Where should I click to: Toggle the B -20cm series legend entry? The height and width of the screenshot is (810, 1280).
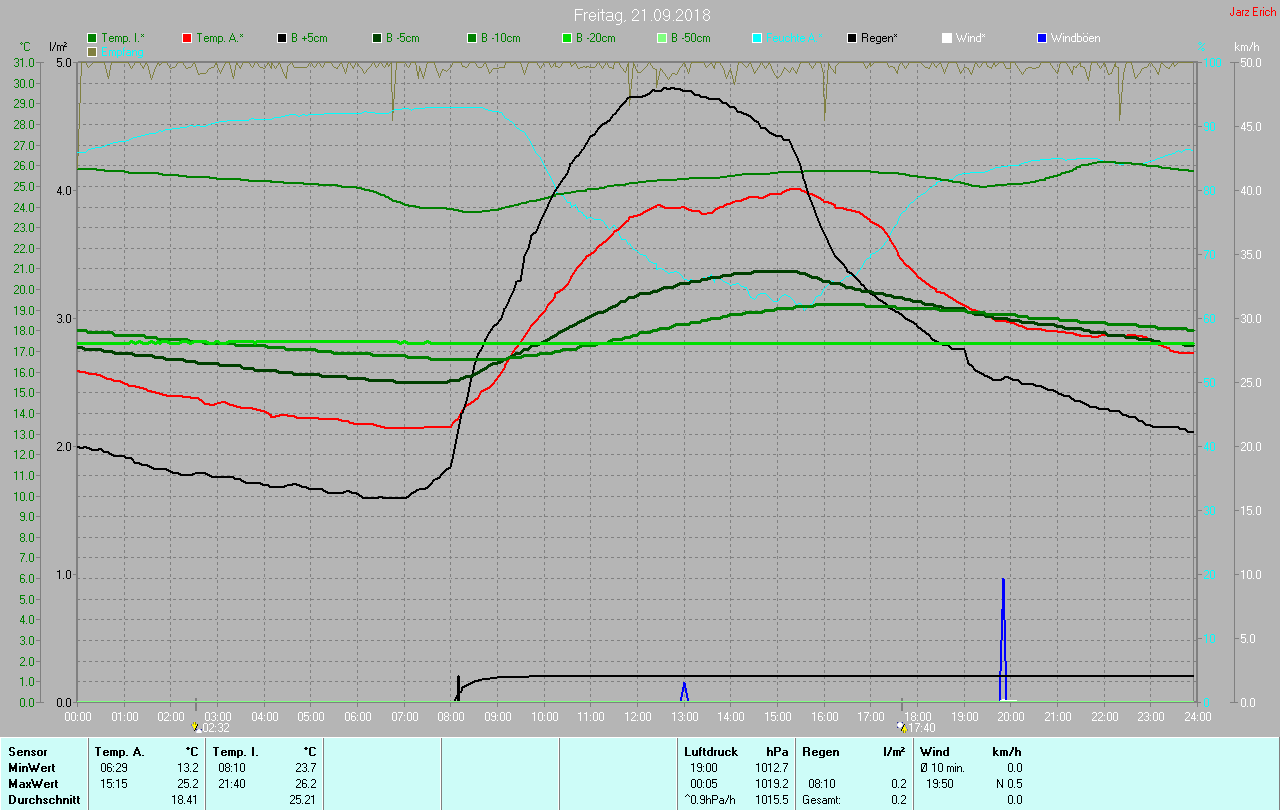coord(590,38)
